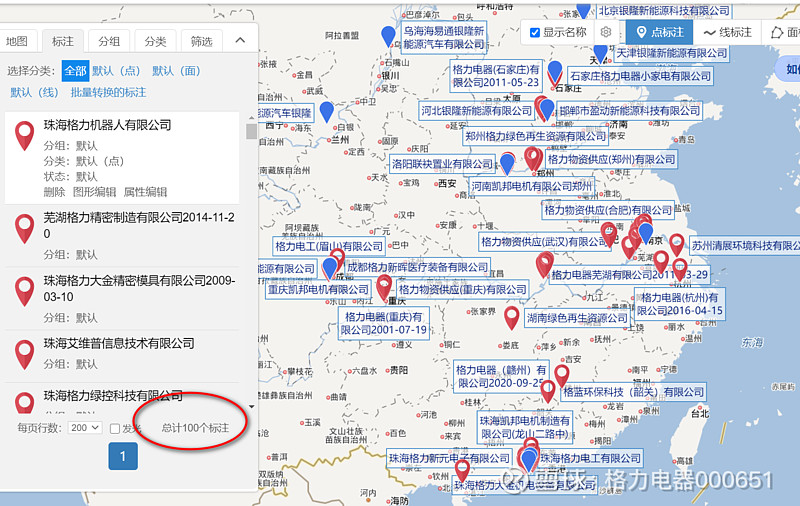
Task: Click map label 格力电器芜湖有限公司
Action: [x=630, y=274]
